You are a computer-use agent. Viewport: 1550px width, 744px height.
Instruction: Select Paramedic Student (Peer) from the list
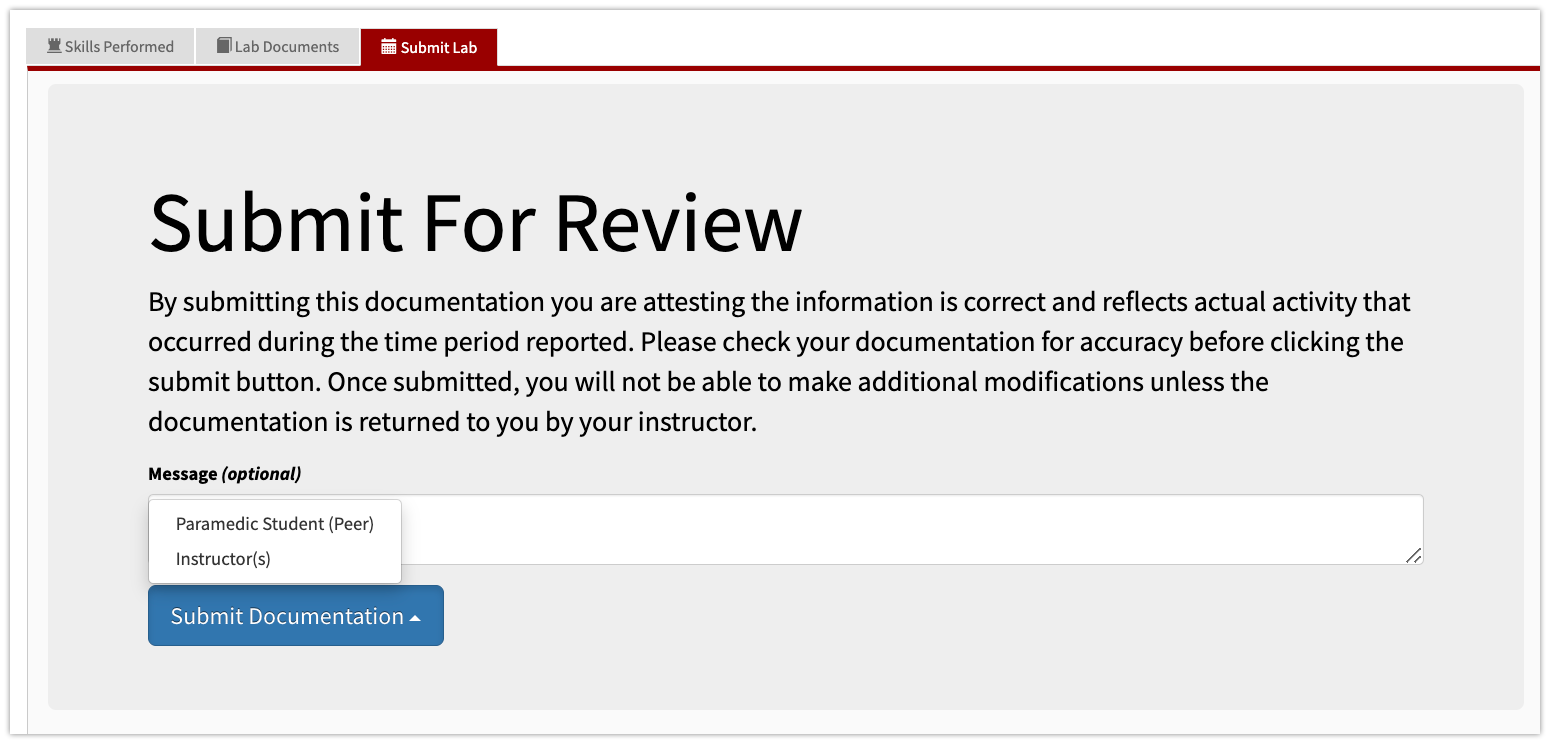tap(274, 523)
